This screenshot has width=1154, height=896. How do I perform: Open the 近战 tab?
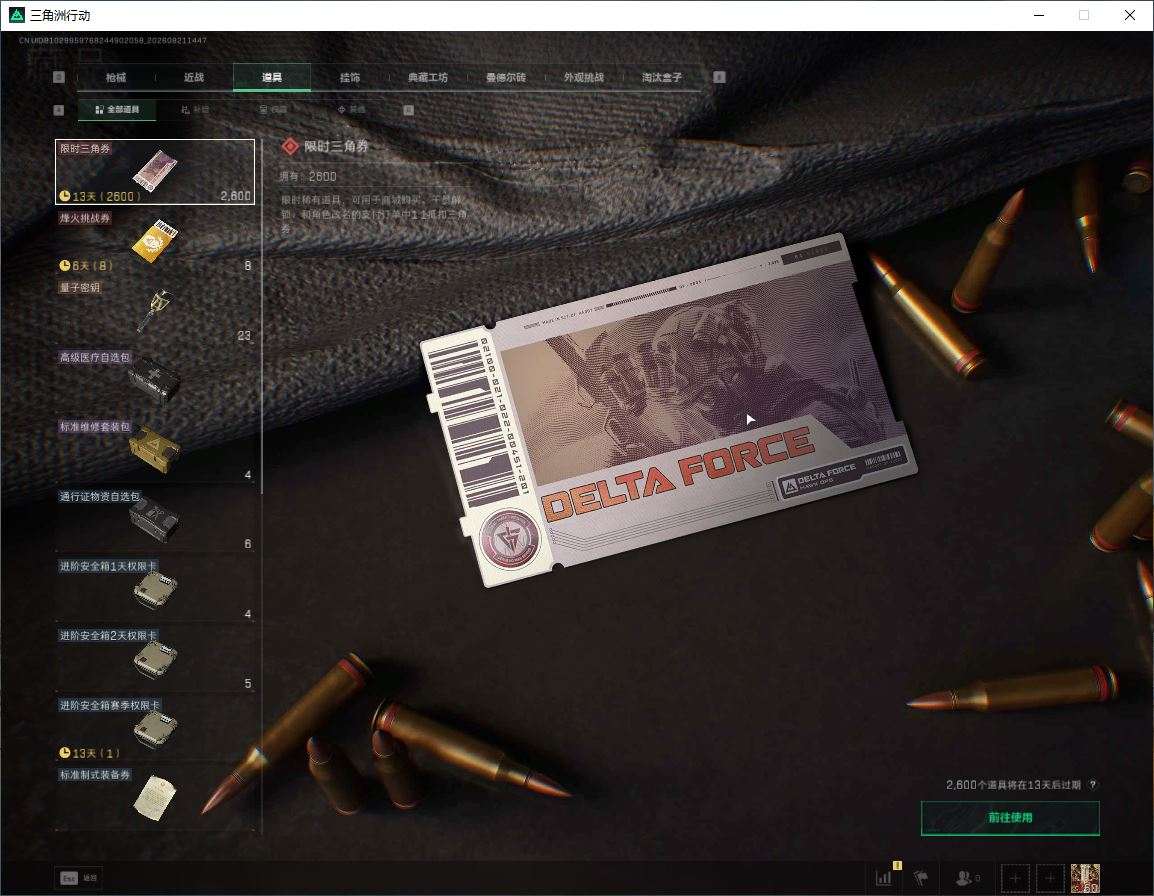tap(194, 77)
